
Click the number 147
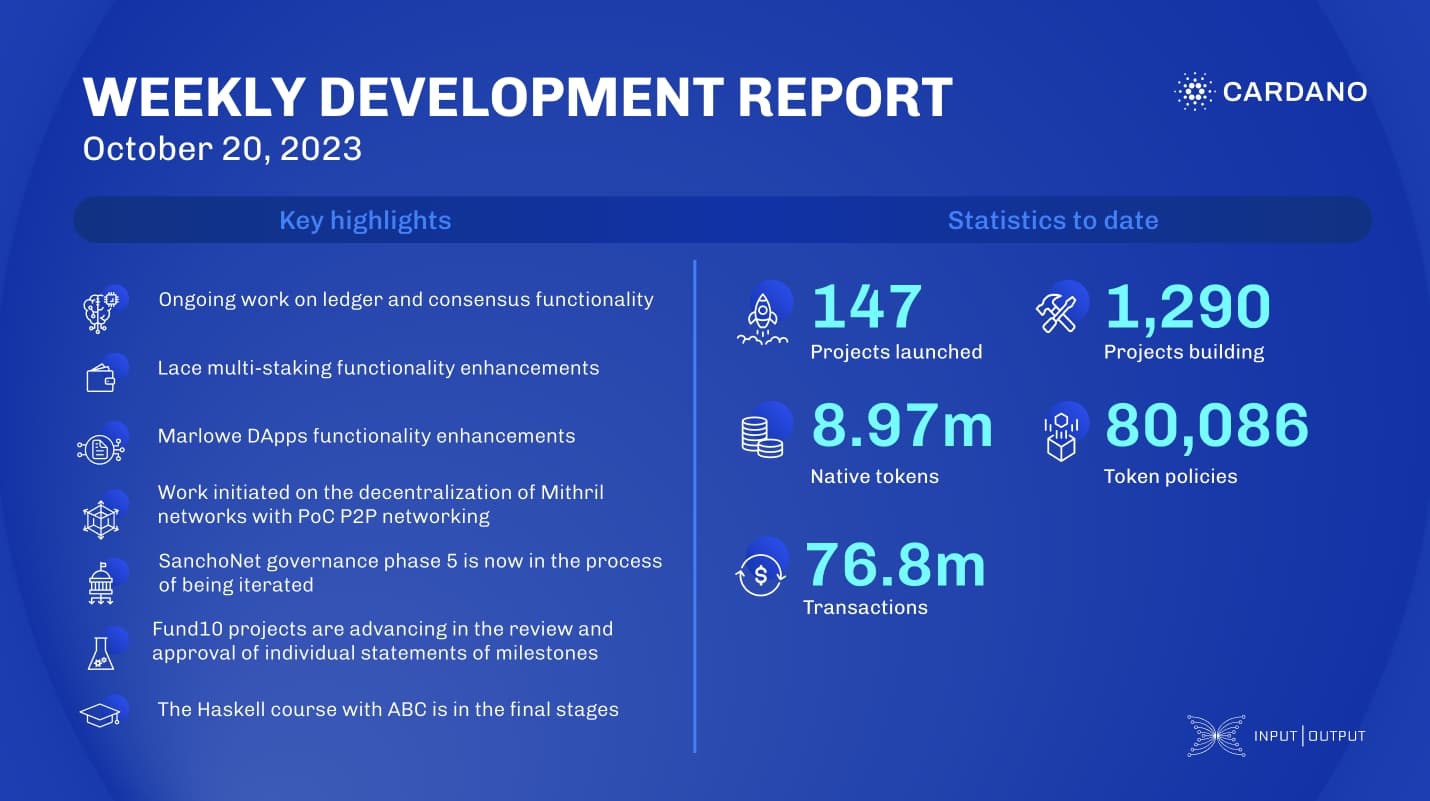[x=866, y=306]
